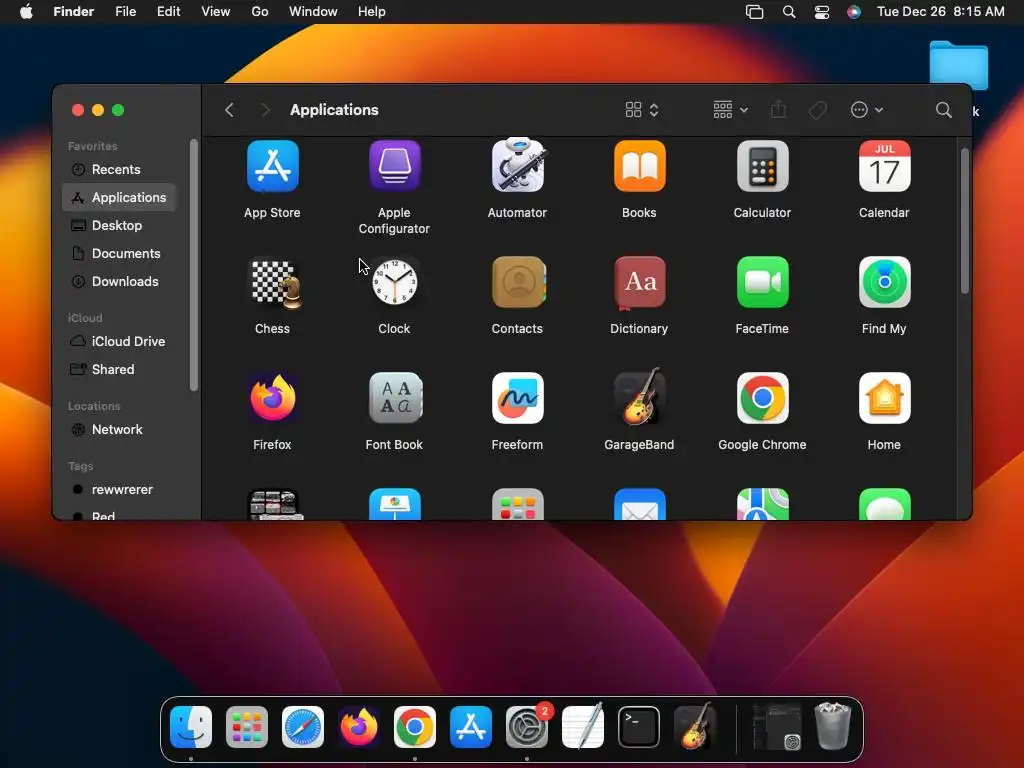The height and width of the screenshot is (768, 1024).
Task: Click the Applications window vertical scrollbar
Action: click(965, 221)
